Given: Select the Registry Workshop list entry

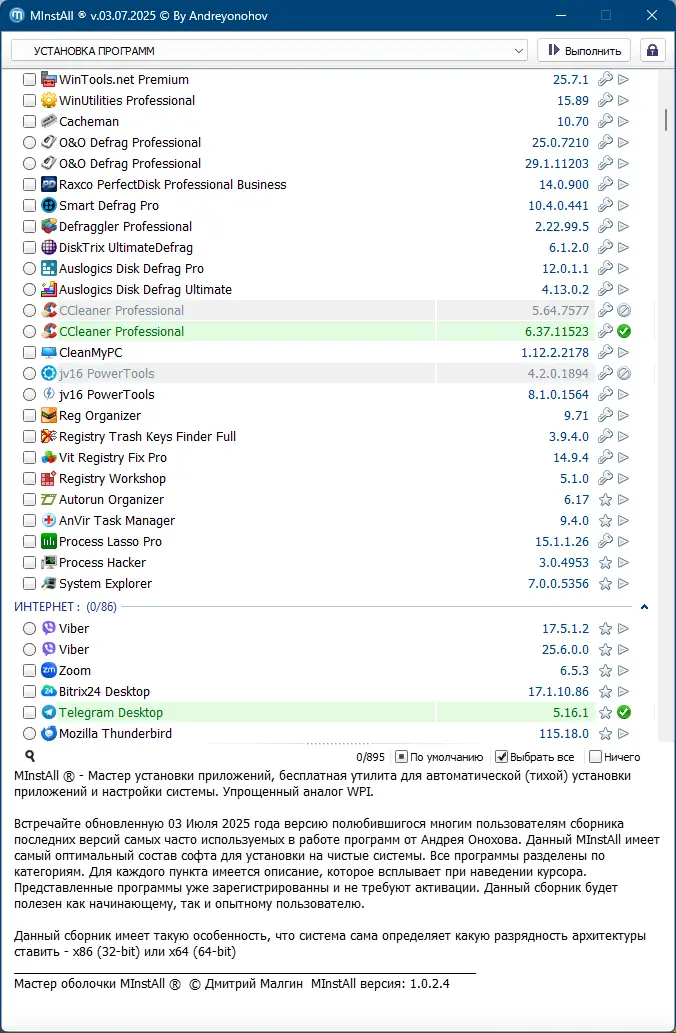Looking at the screenshot, I should click(x=113, y=479).
